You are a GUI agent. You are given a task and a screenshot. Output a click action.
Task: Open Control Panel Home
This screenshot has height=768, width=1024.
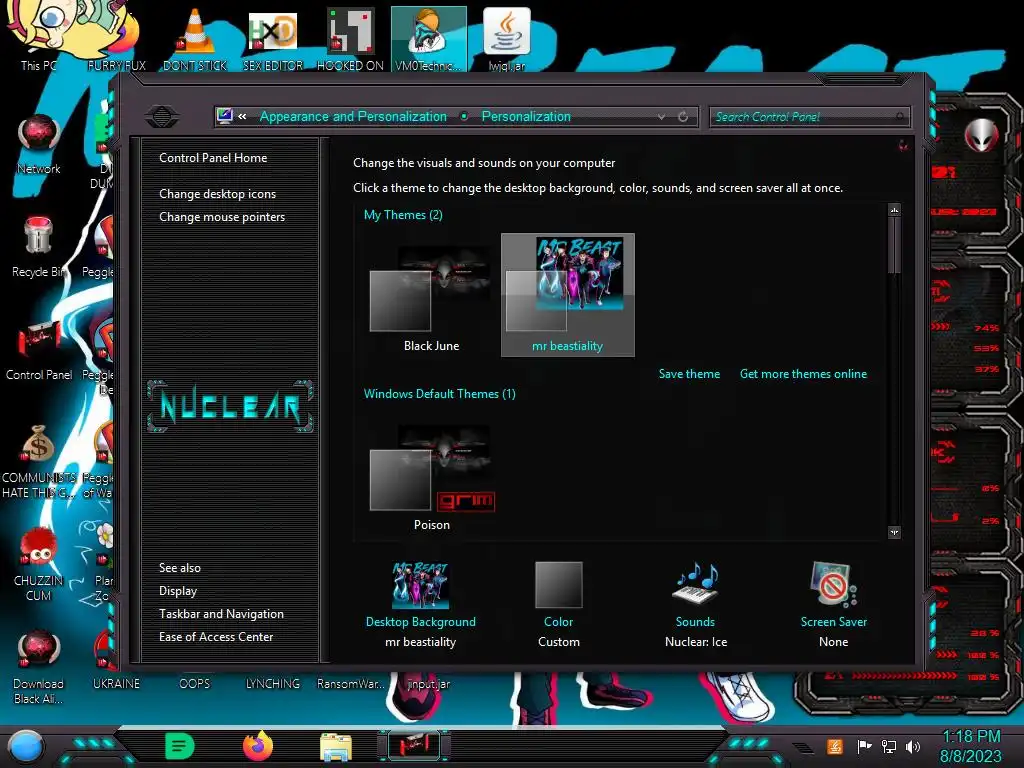[213, 157]
